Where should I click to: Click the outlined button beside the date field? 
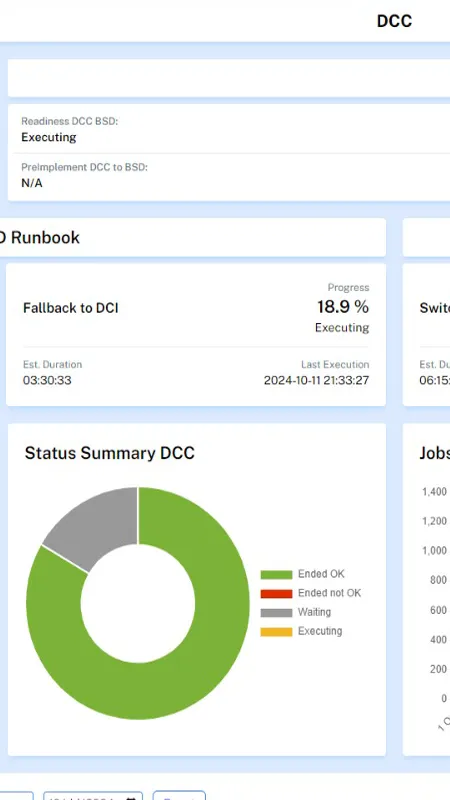click(x=179, y=796)
